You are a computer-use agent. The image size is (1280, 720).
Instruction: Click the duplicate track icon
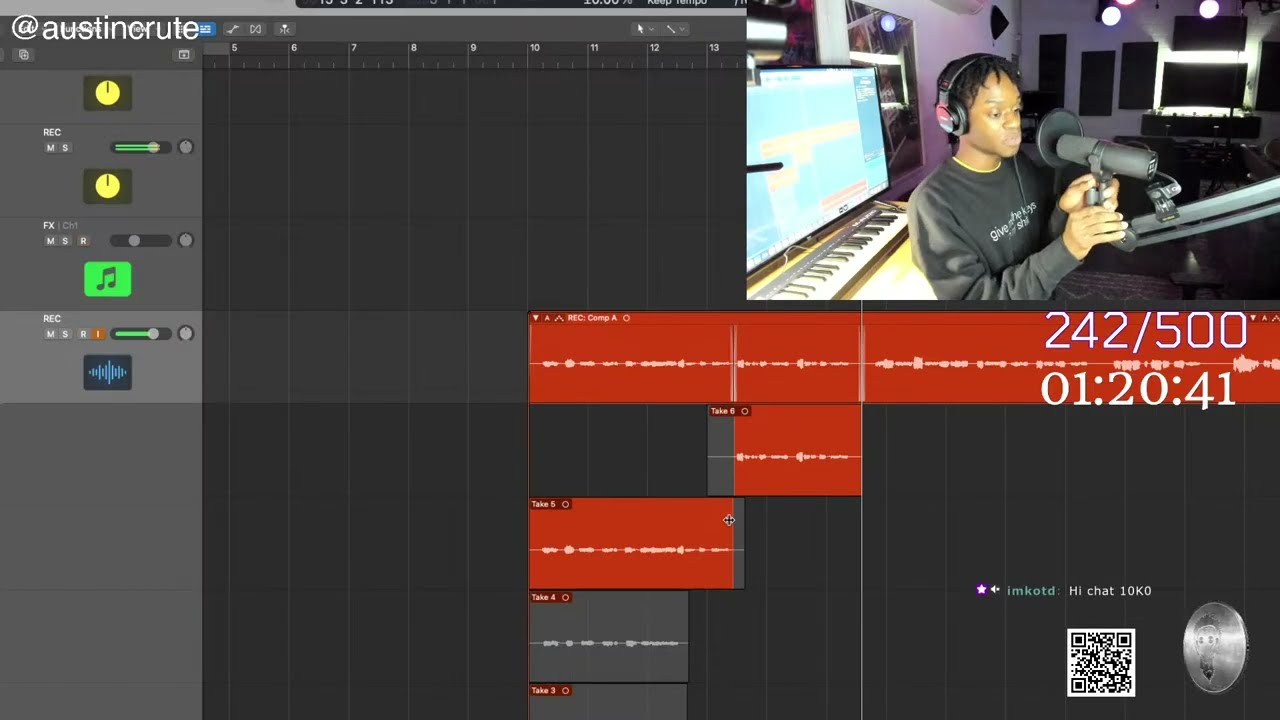[x=24, y=54]
